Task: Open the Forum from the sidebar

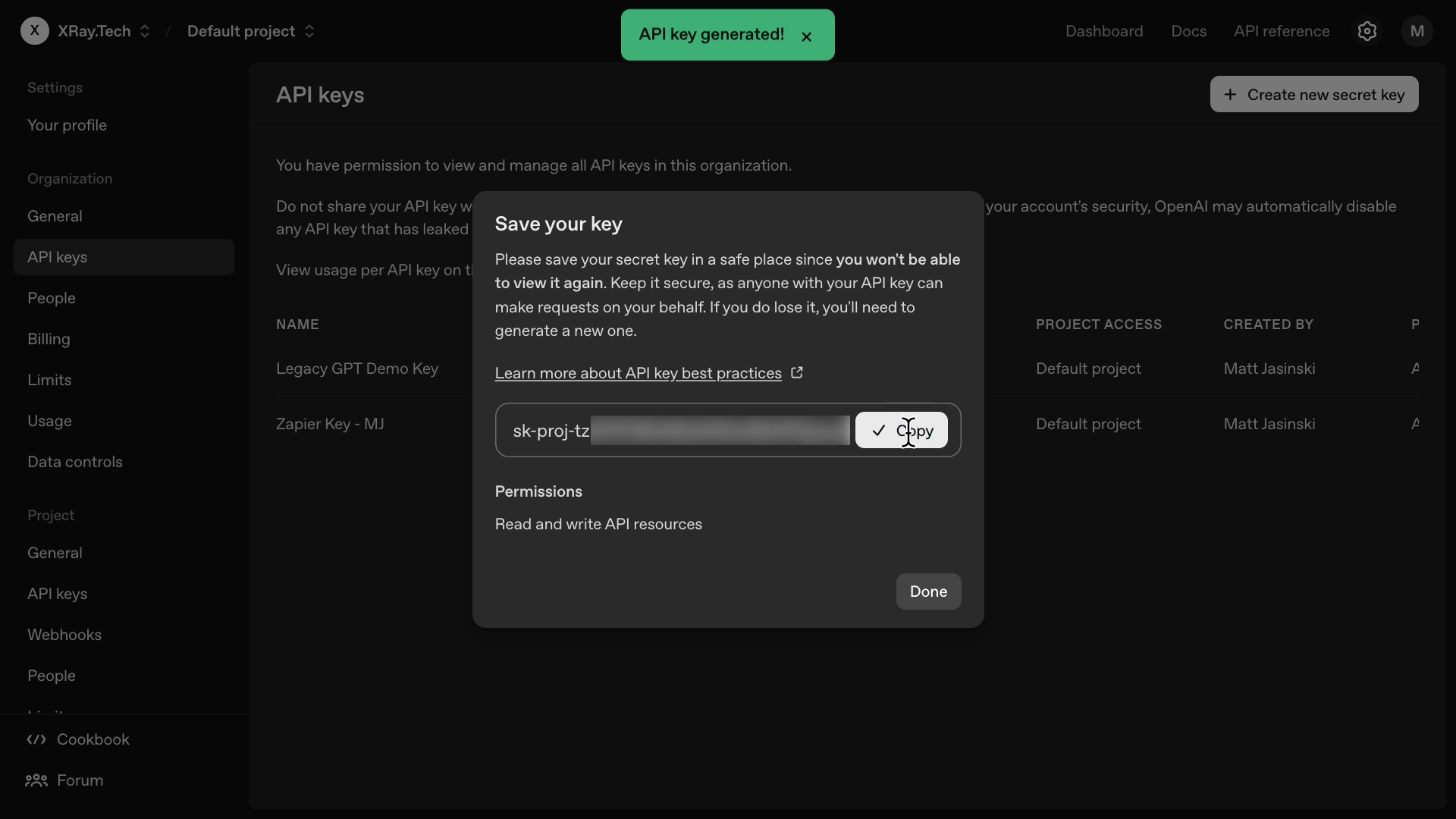Action: 79,780
